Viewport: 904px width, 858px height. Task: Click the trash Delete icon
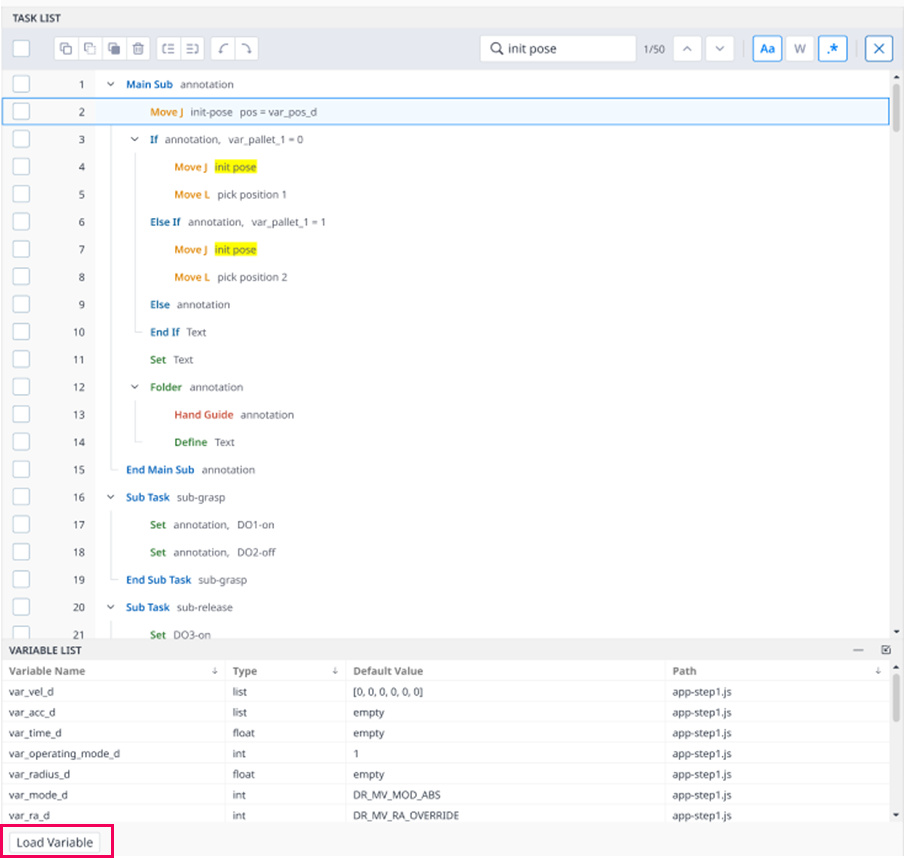pos(138,48)
